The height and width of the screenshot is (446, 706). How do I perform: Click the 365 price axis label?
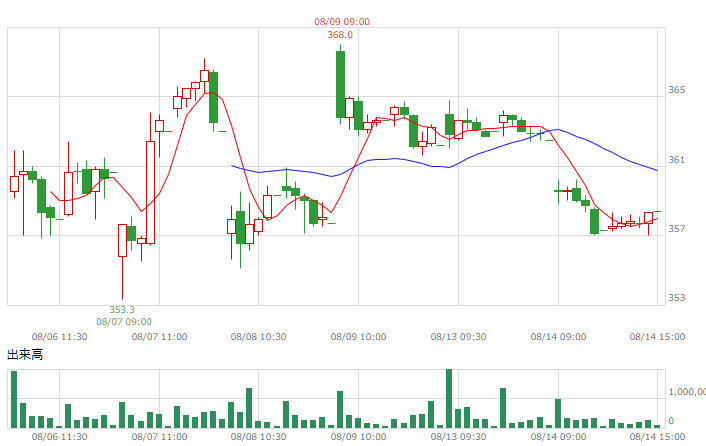pyautogui.click(x=677, y=90)
